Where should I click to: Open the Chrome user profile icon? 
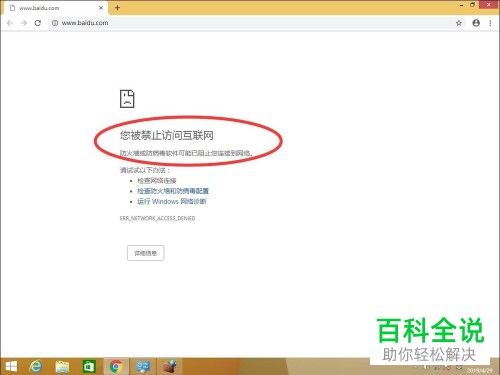point(476,23)
